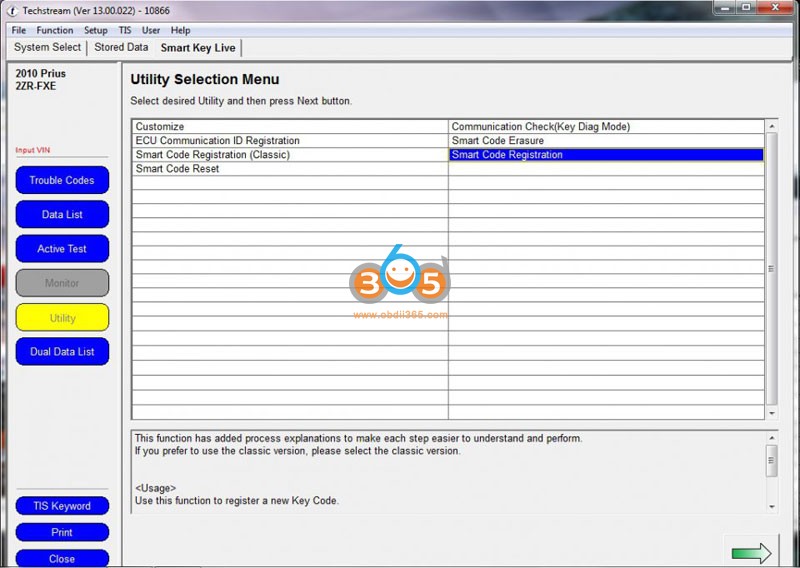
Task: Click the 2ZR-FXE engine label
Action: [x=36, y=86]
